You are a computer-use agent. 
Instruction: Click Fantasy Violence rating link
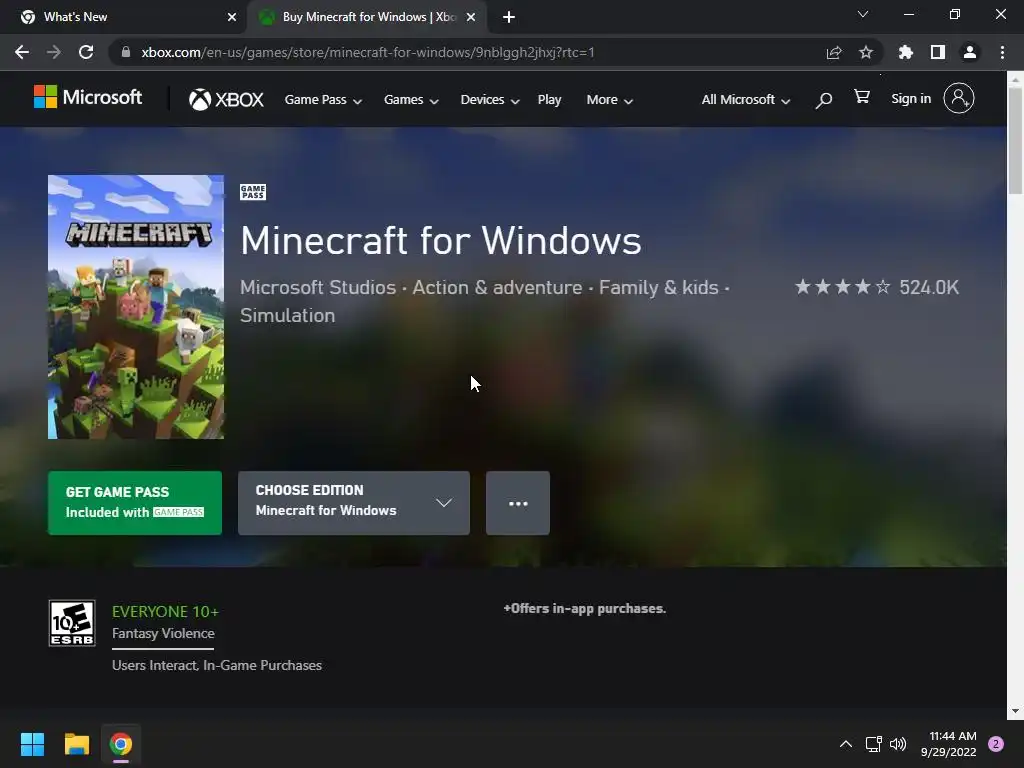point(163,633)
